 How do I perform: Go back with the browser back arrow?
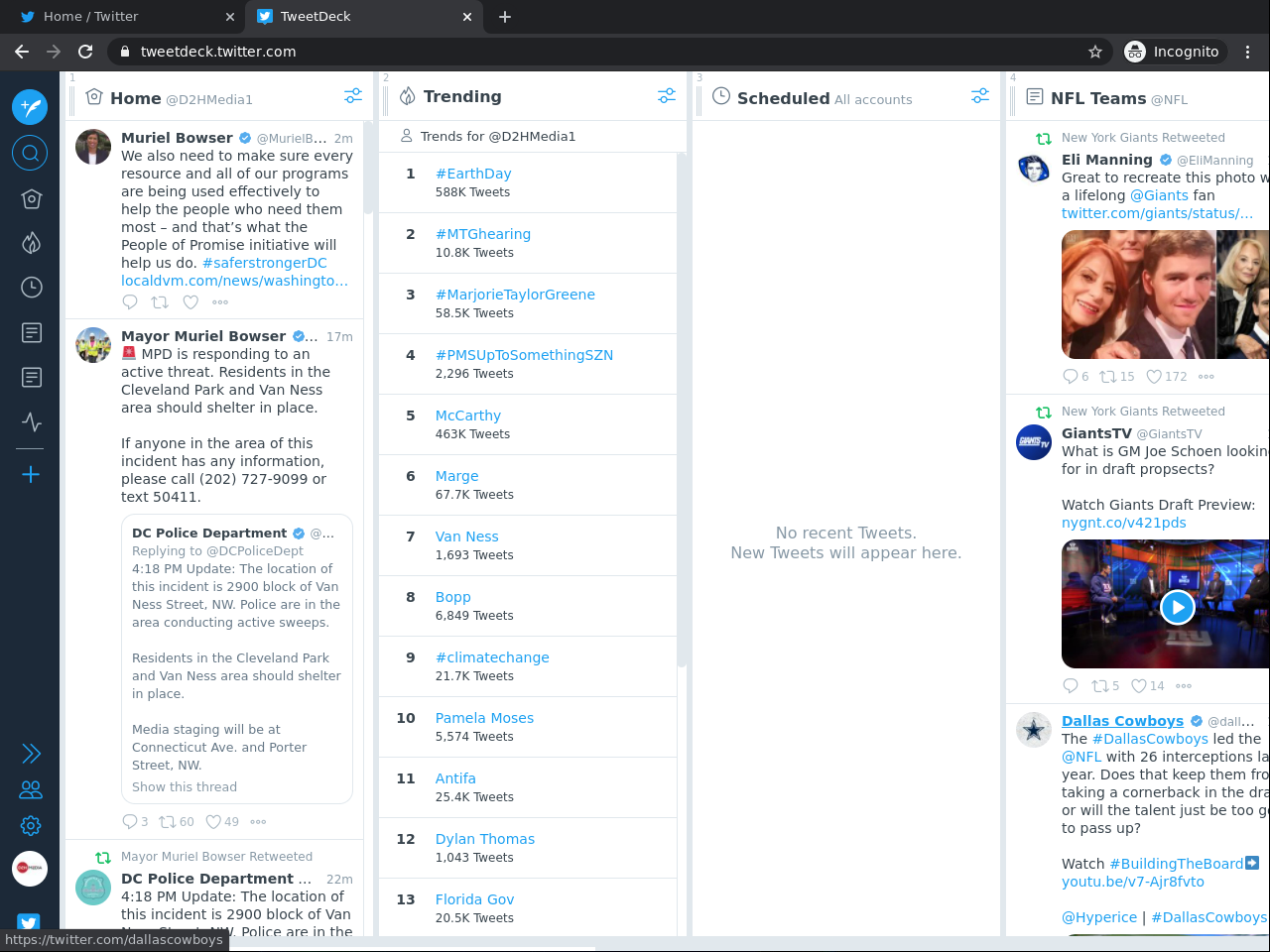[22, 52]
